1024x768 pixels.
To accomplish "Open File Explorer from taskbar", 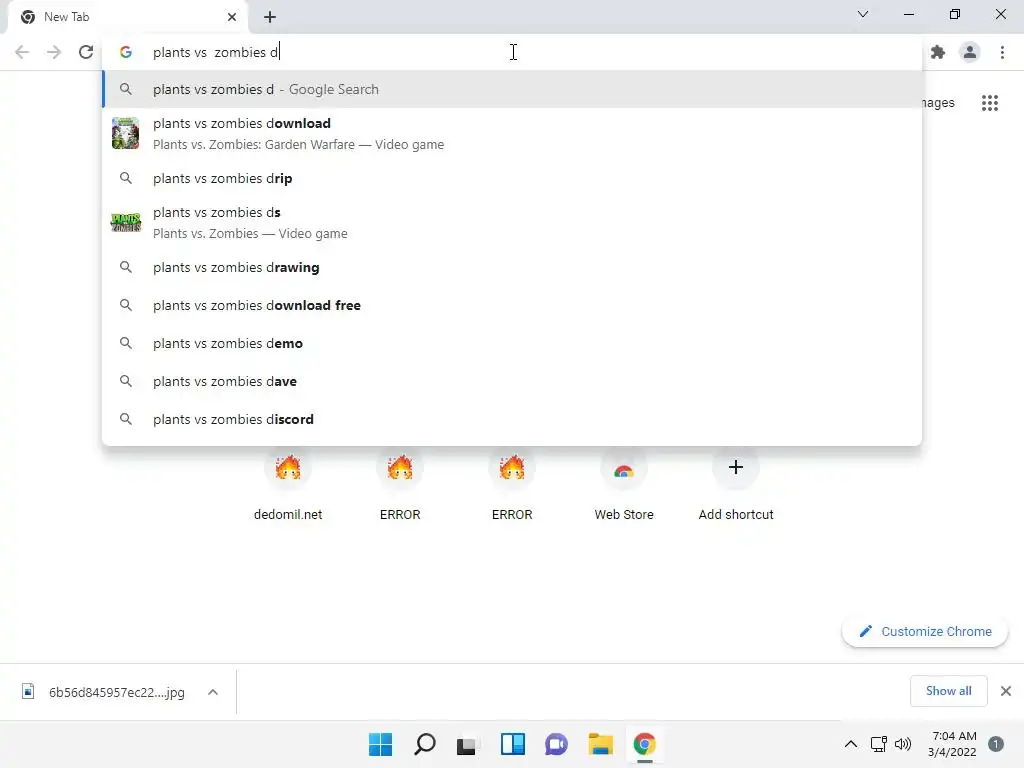I will click(x=600, y=744).
